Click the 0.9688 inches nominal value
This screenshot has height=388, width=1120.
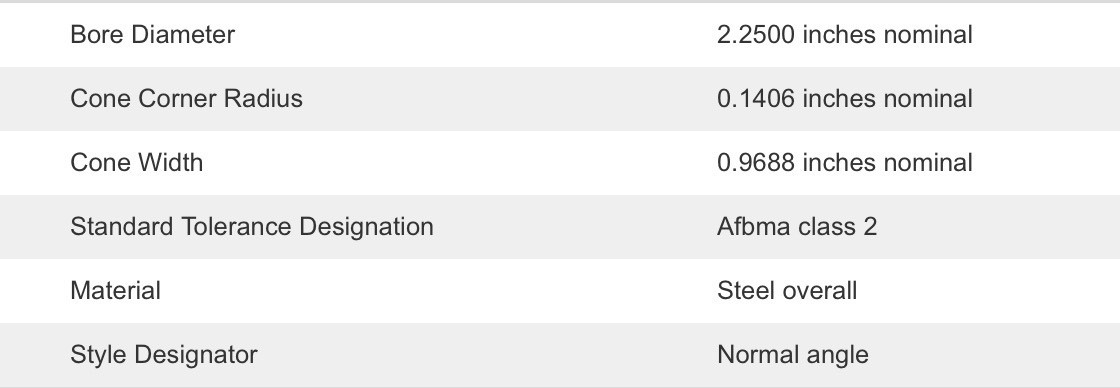click(844, 162)
